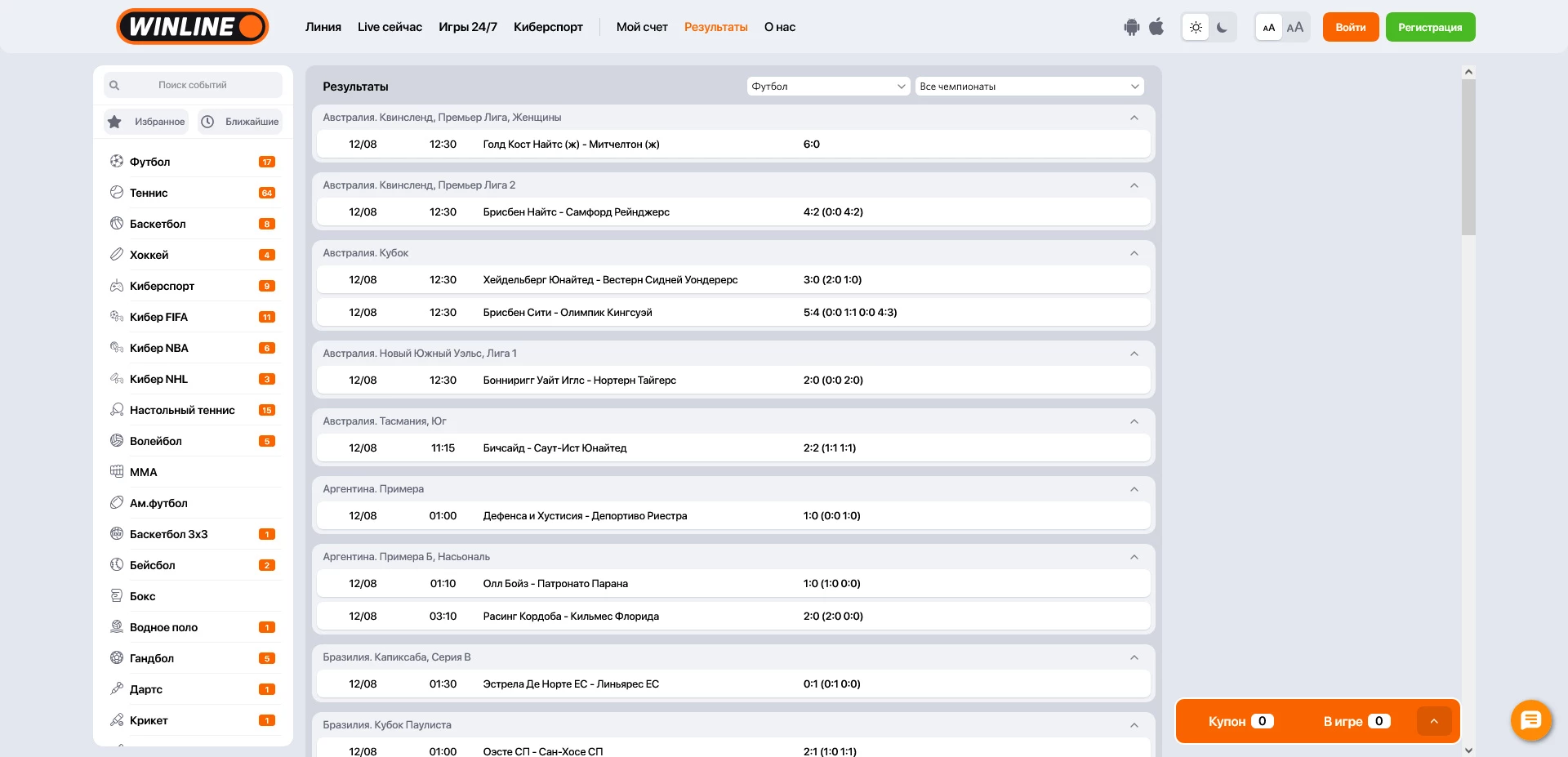1568x757 pixels.
Task: Click the WINLINE logo
Action: coord(193,27)
